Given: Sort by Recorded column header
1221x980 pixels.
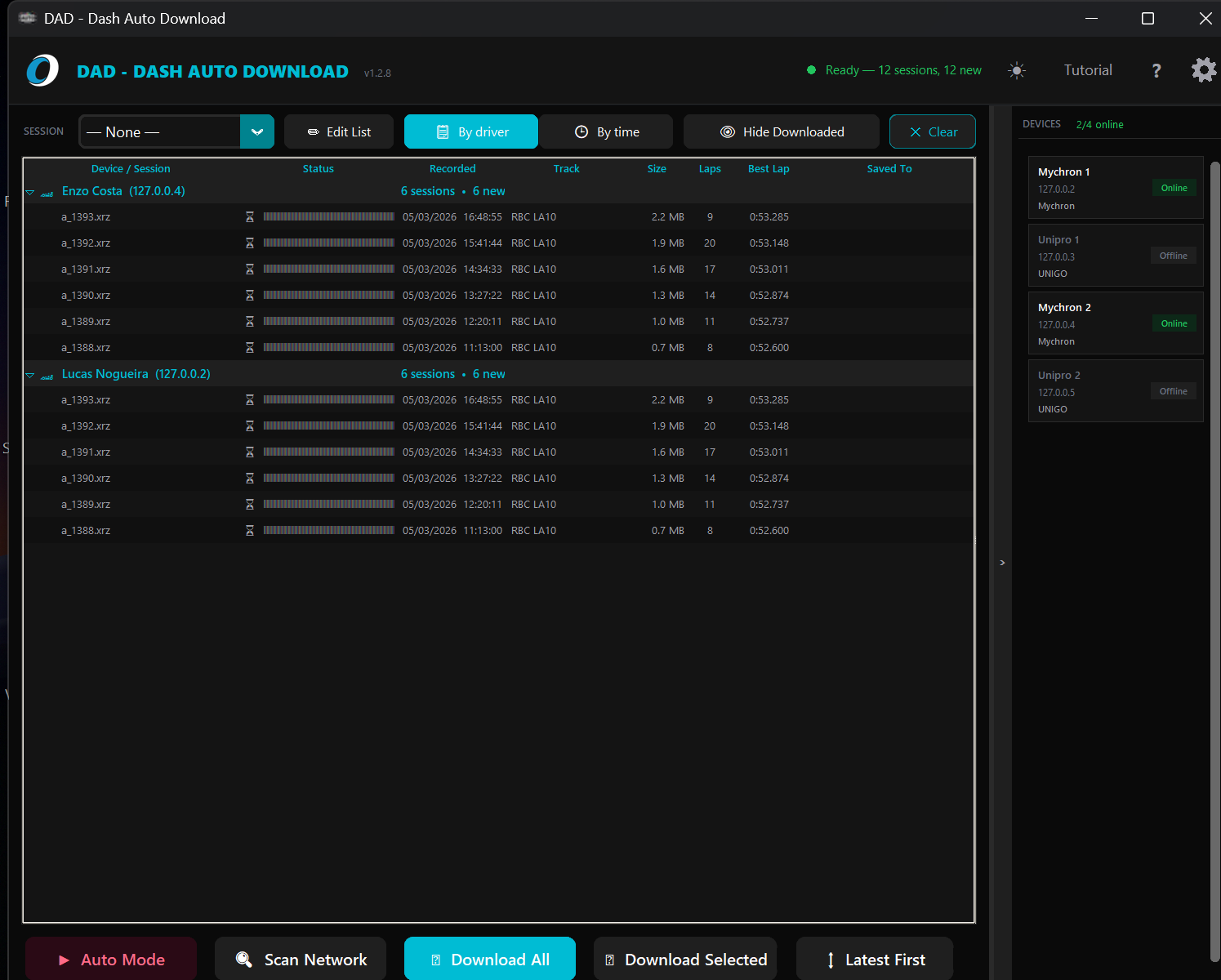Looking at the screenshot, I should [452, 169].
